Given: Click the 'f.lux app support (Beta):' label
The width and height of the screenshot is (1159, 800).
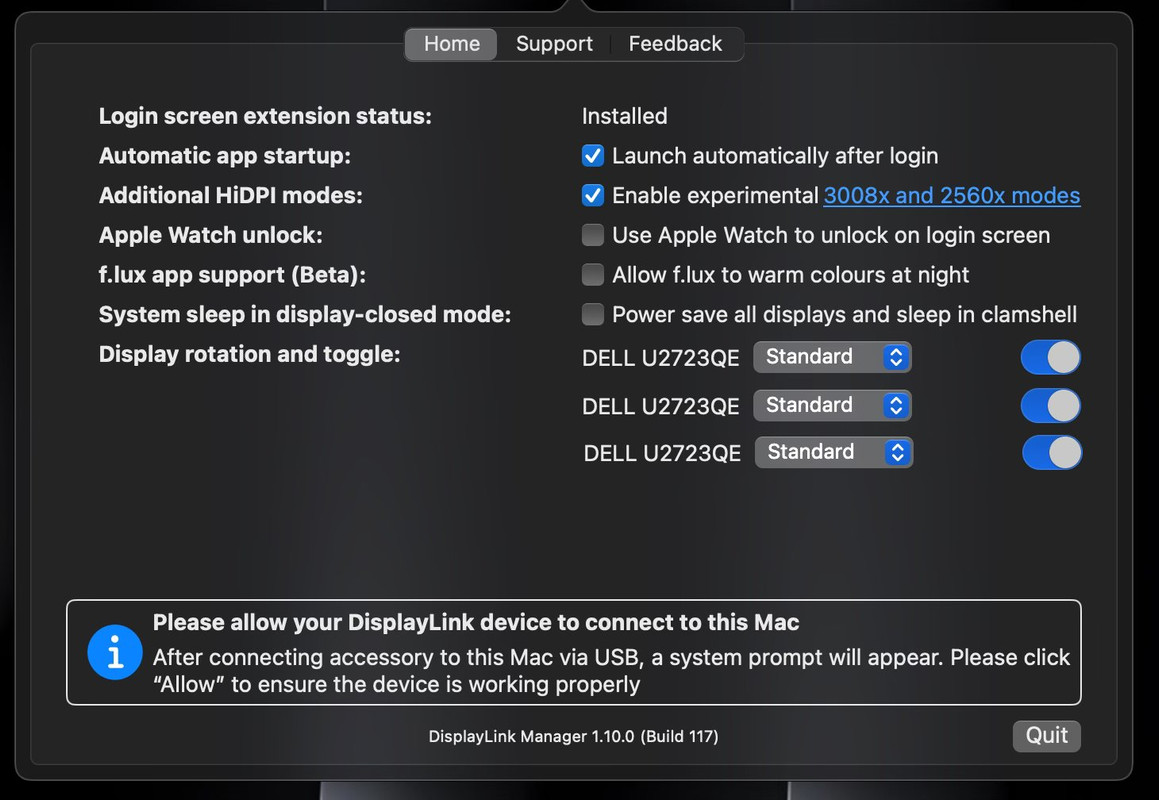Looking at the screenshot, I should pos(232,275).
